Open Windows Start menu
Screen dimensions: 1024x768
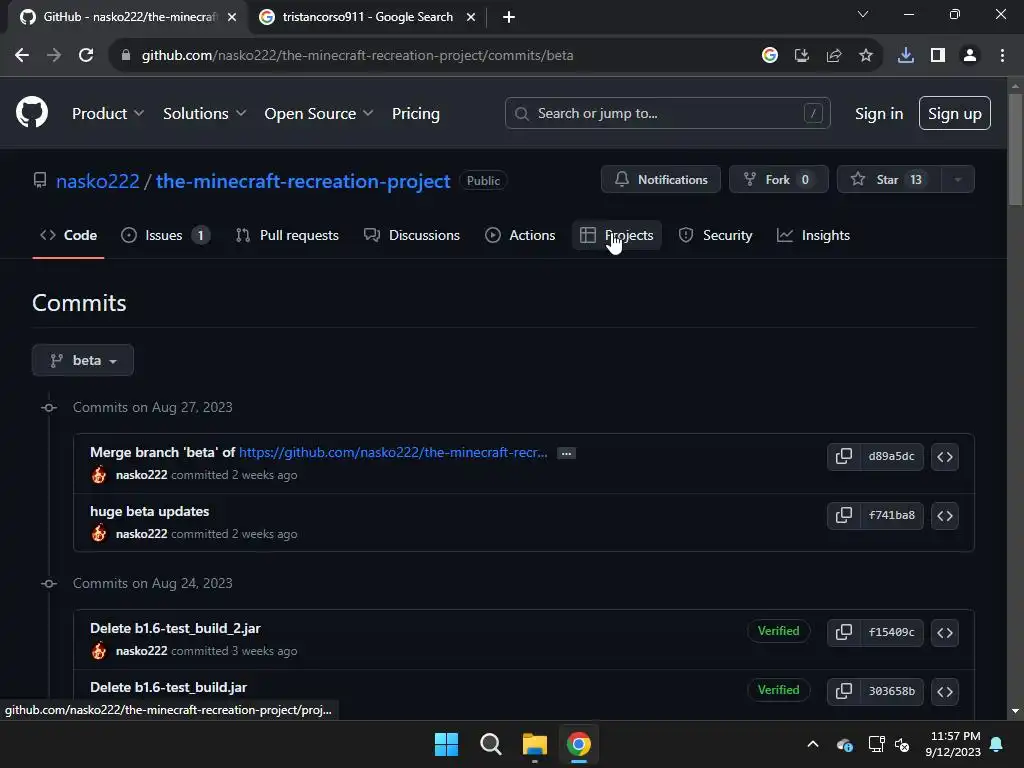(x=447, y=744)
